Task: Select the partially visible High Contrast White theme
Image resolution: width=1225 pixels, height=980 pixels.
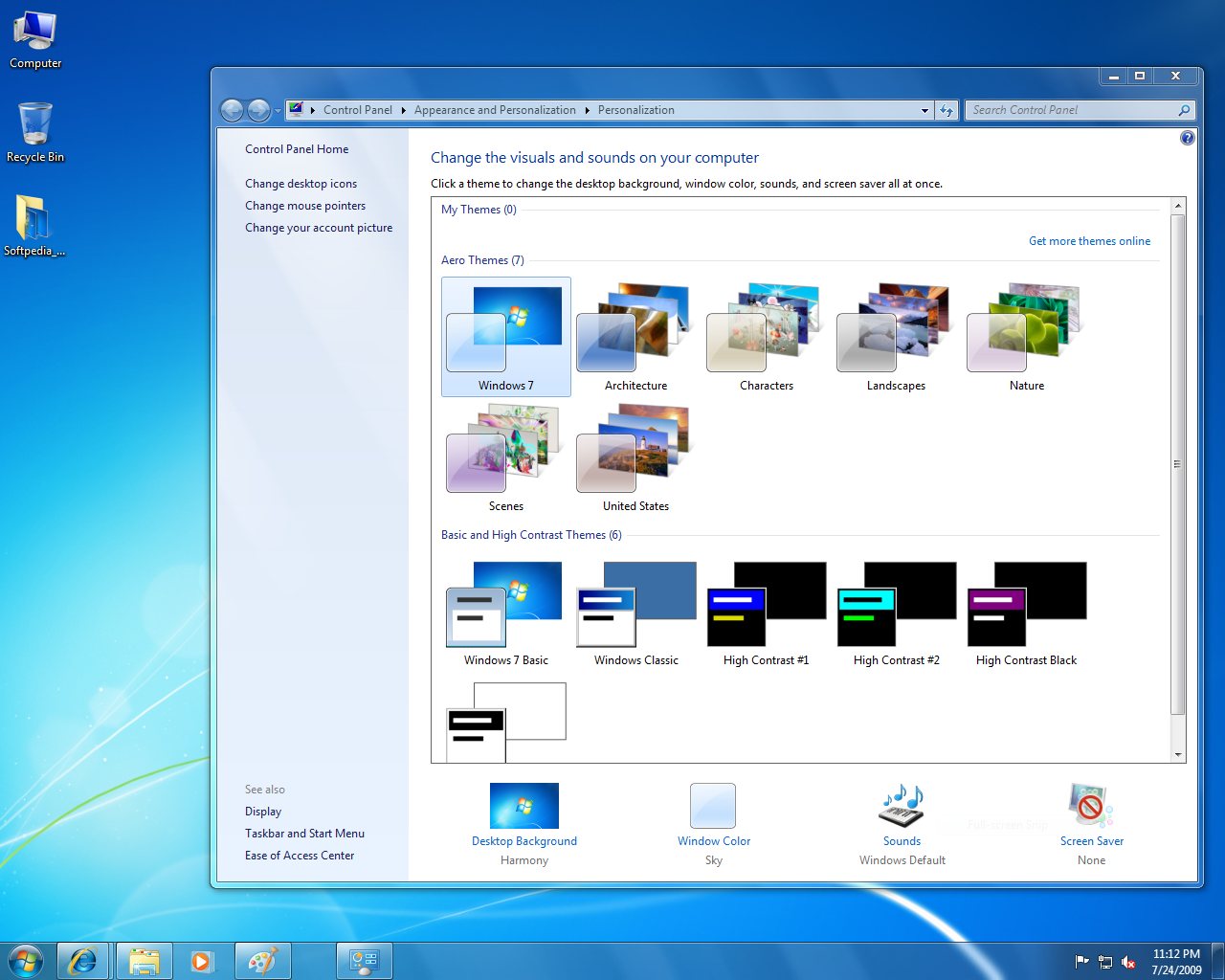Action: pos(505,722)
